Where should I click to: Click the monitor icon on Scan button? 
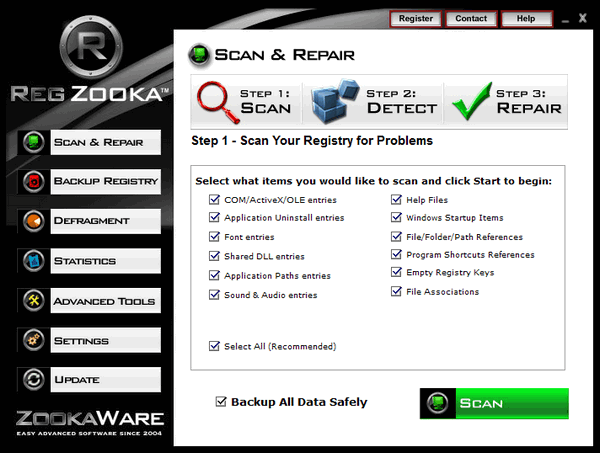tap(438, 403)
